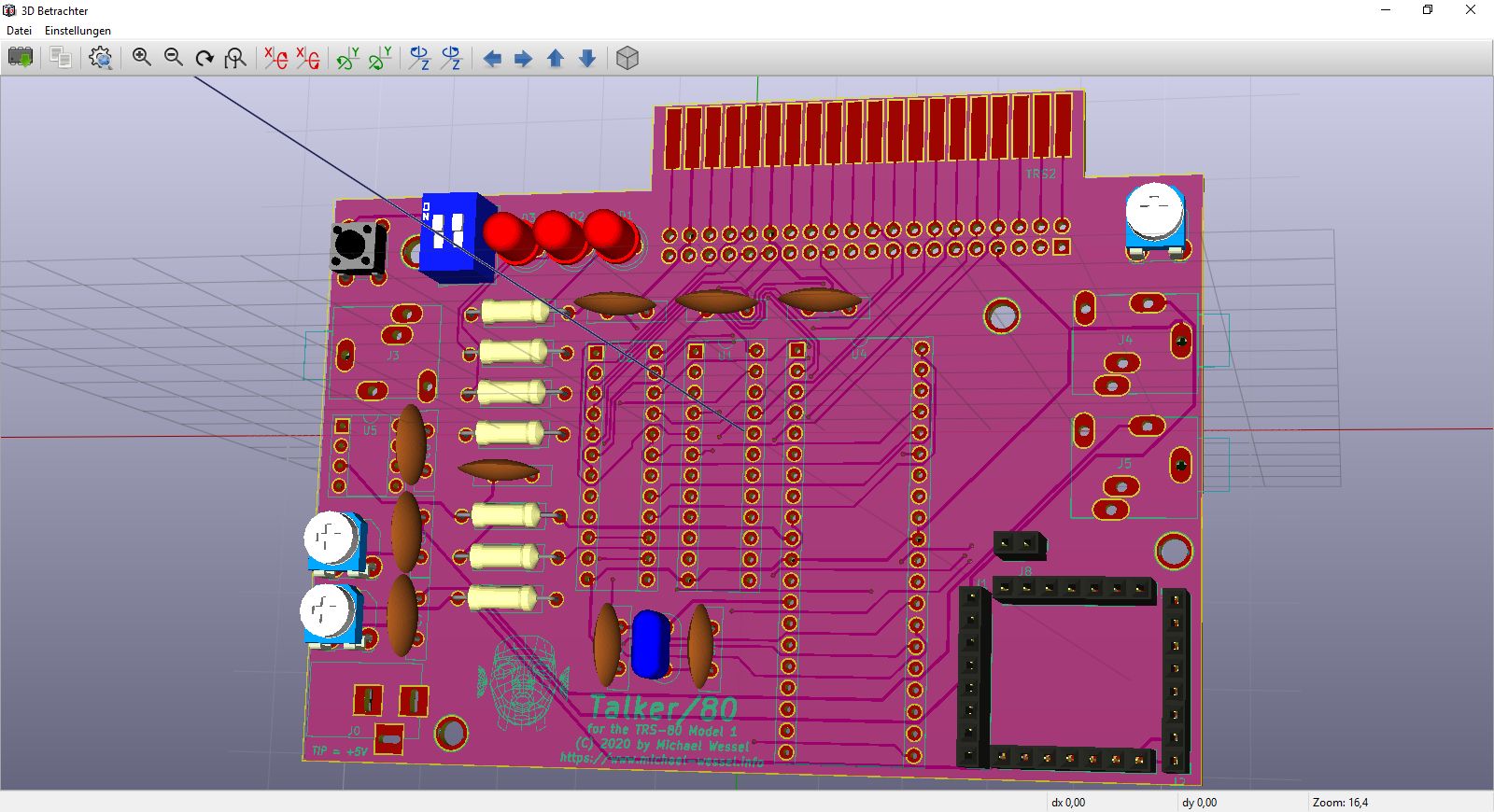Move the board left with the blue arrow
Screen dimensions: 1494x812
point(492,59)
